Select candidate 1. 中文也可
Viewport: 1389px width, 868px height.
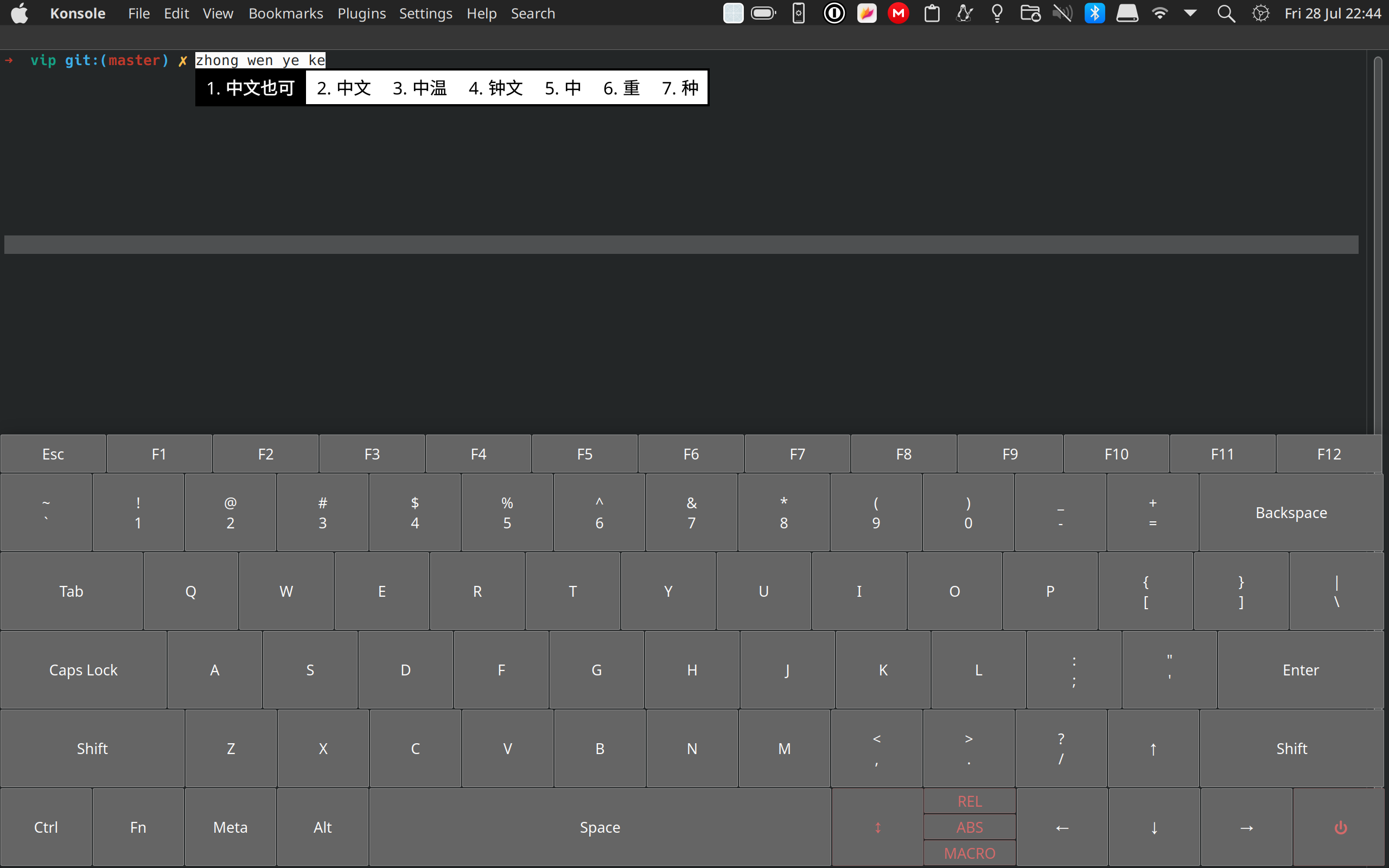(x=251, y=88)
